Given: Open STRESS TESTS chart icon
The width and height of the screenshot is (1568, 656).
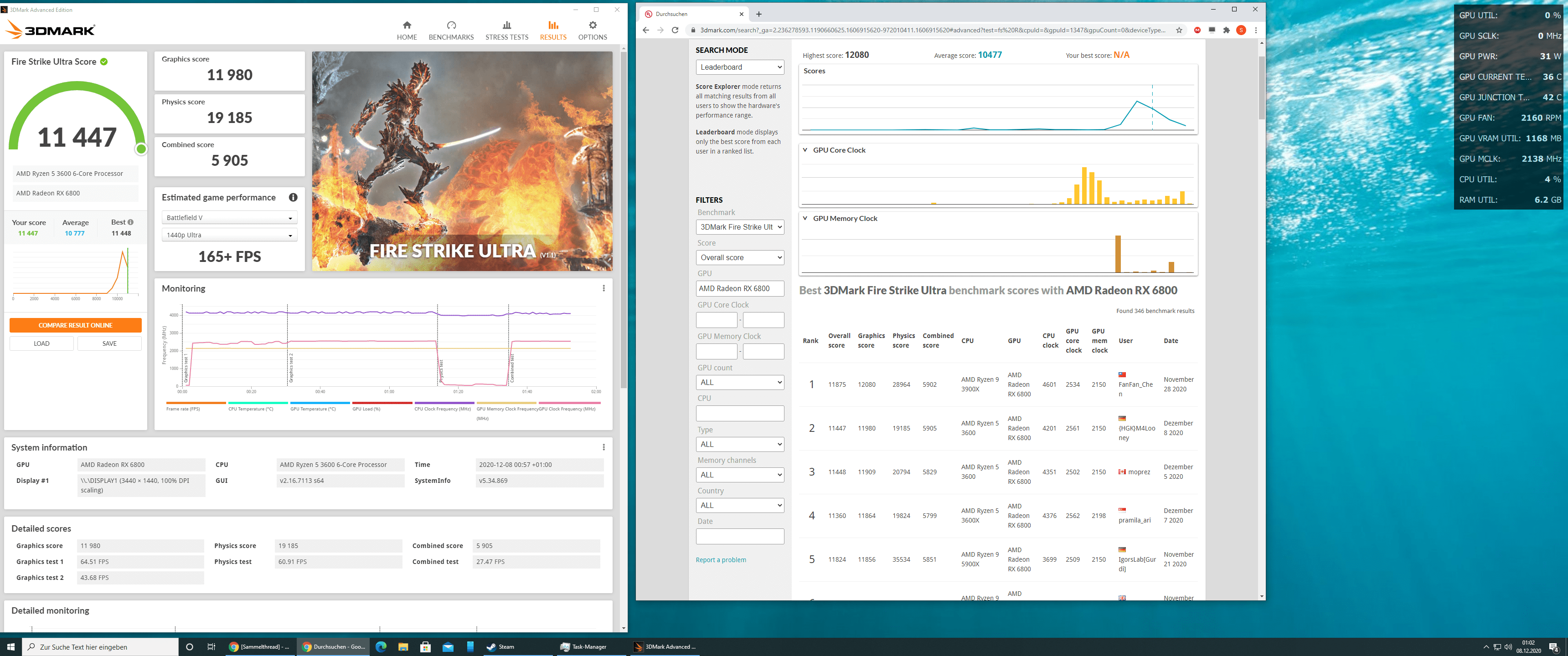Looking at the screenshot, I should click(506, 26).
